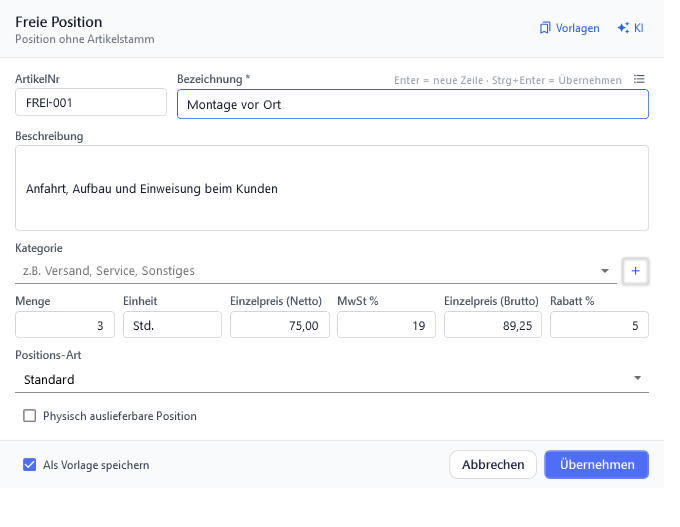This screenshot has height=527, width=680.
Task: Click the ArtikelNr field FREI-001
Action: pyautogui.click(x=91, y=102)
